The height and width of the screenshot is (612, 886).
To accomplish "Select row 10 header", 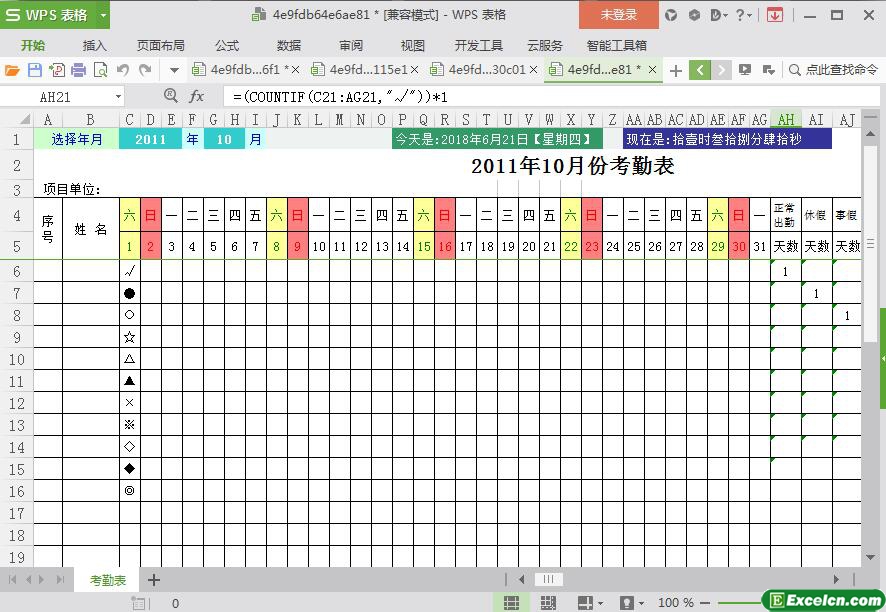I will (16, 359).
